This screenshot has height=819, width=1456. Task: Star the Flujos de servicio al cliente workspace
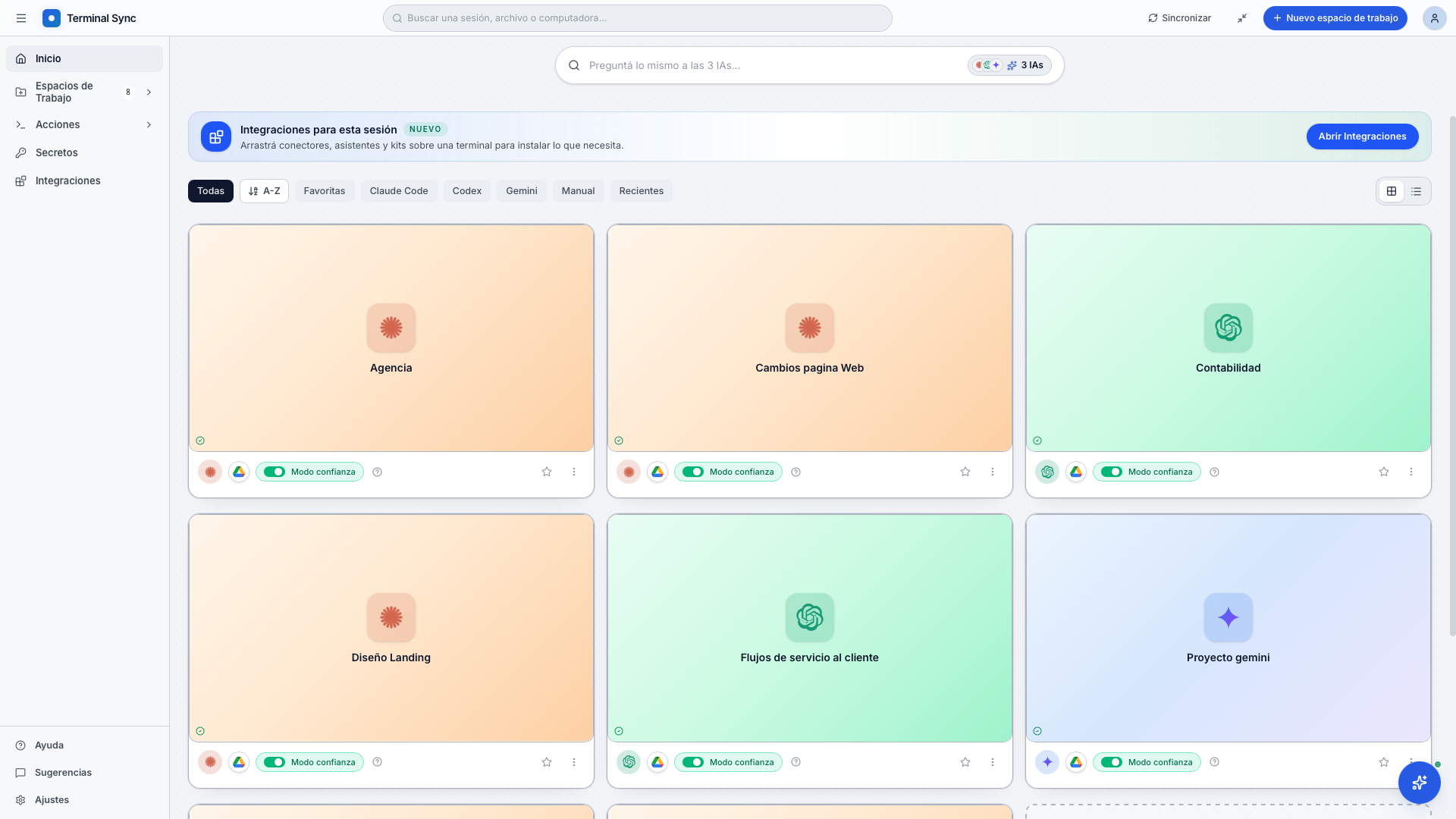[x=965, y=762]
